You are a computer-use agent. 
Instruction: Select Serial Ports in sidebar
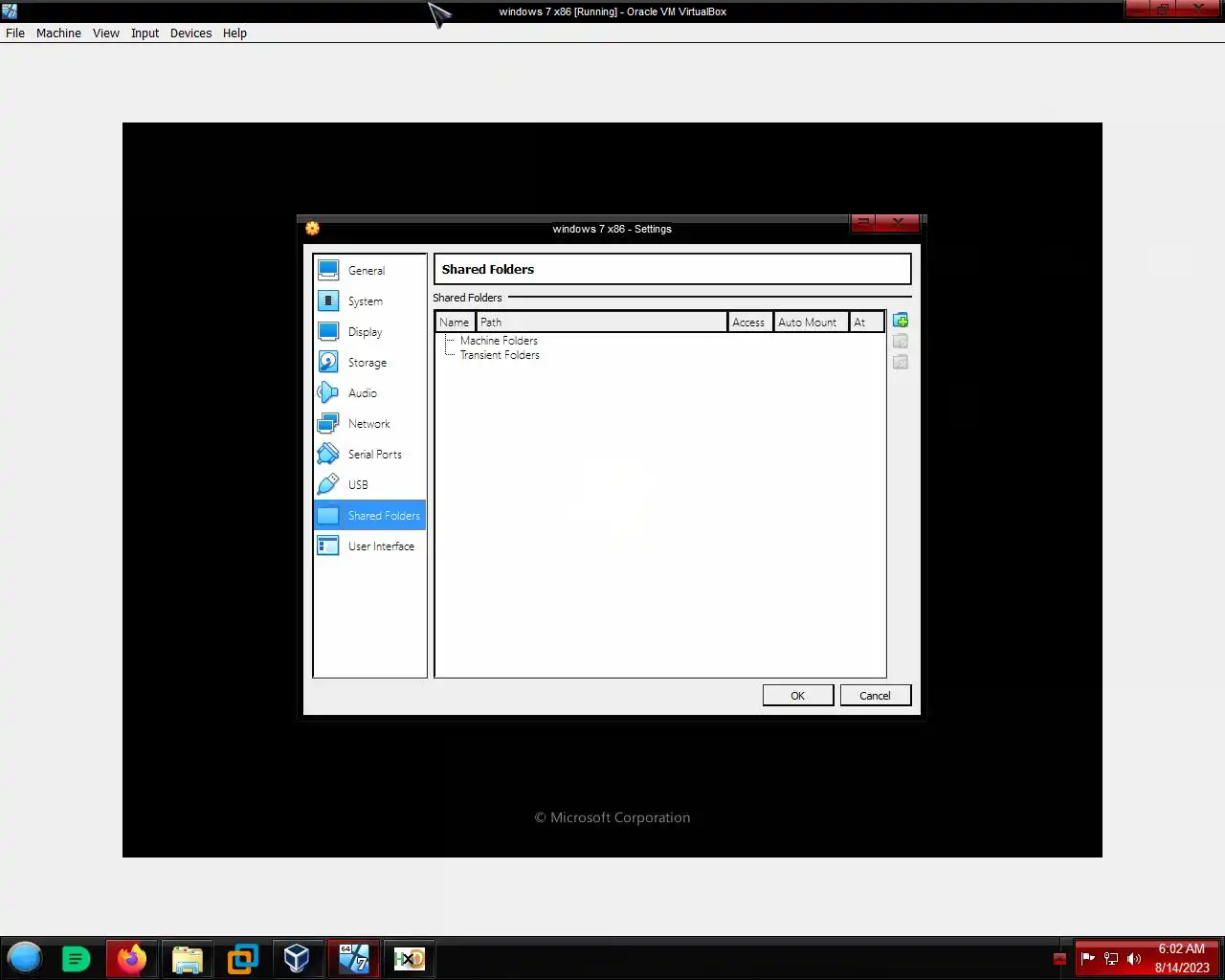tap(369, 454)
